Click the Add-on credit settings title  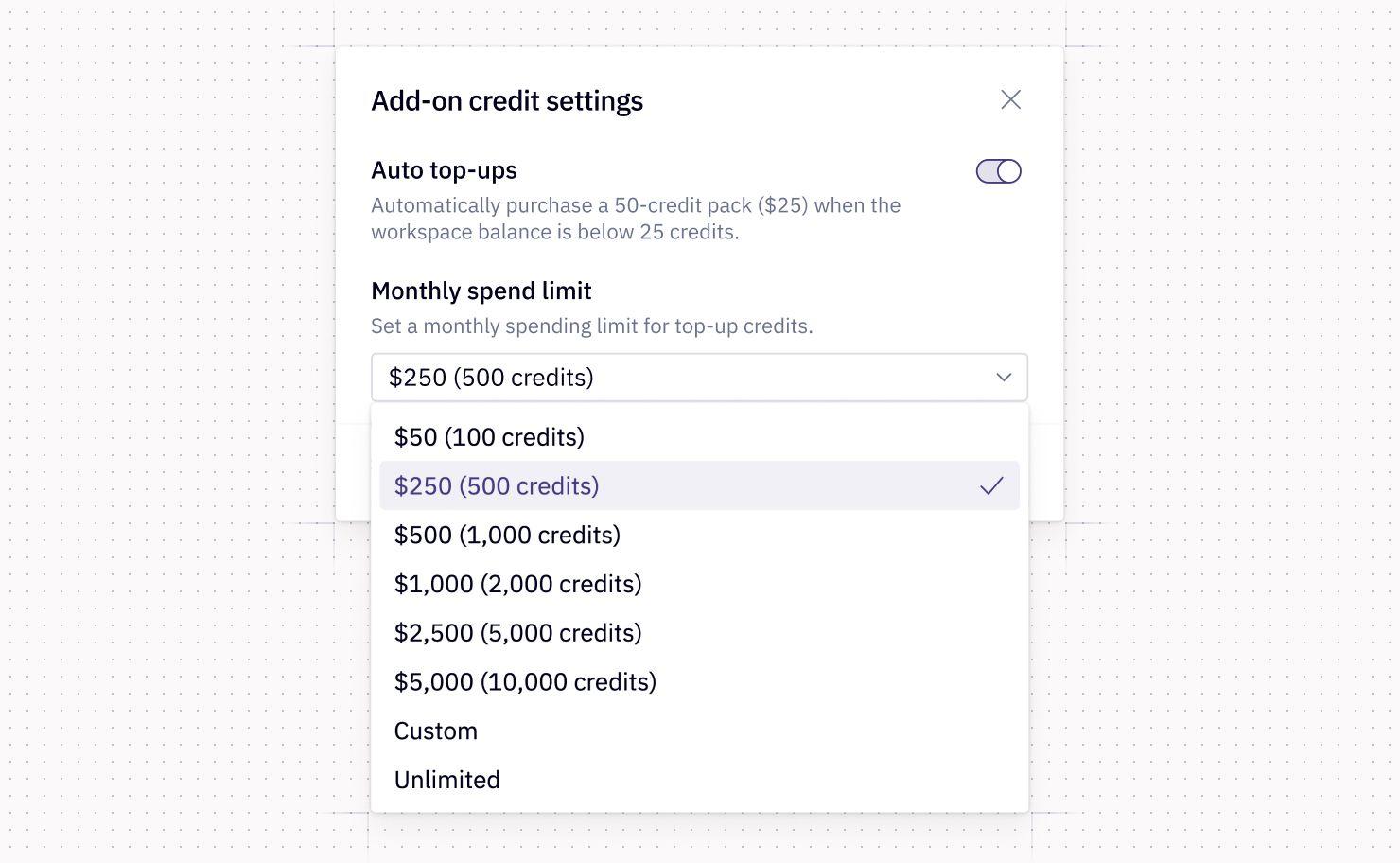[x=507, y=100]
